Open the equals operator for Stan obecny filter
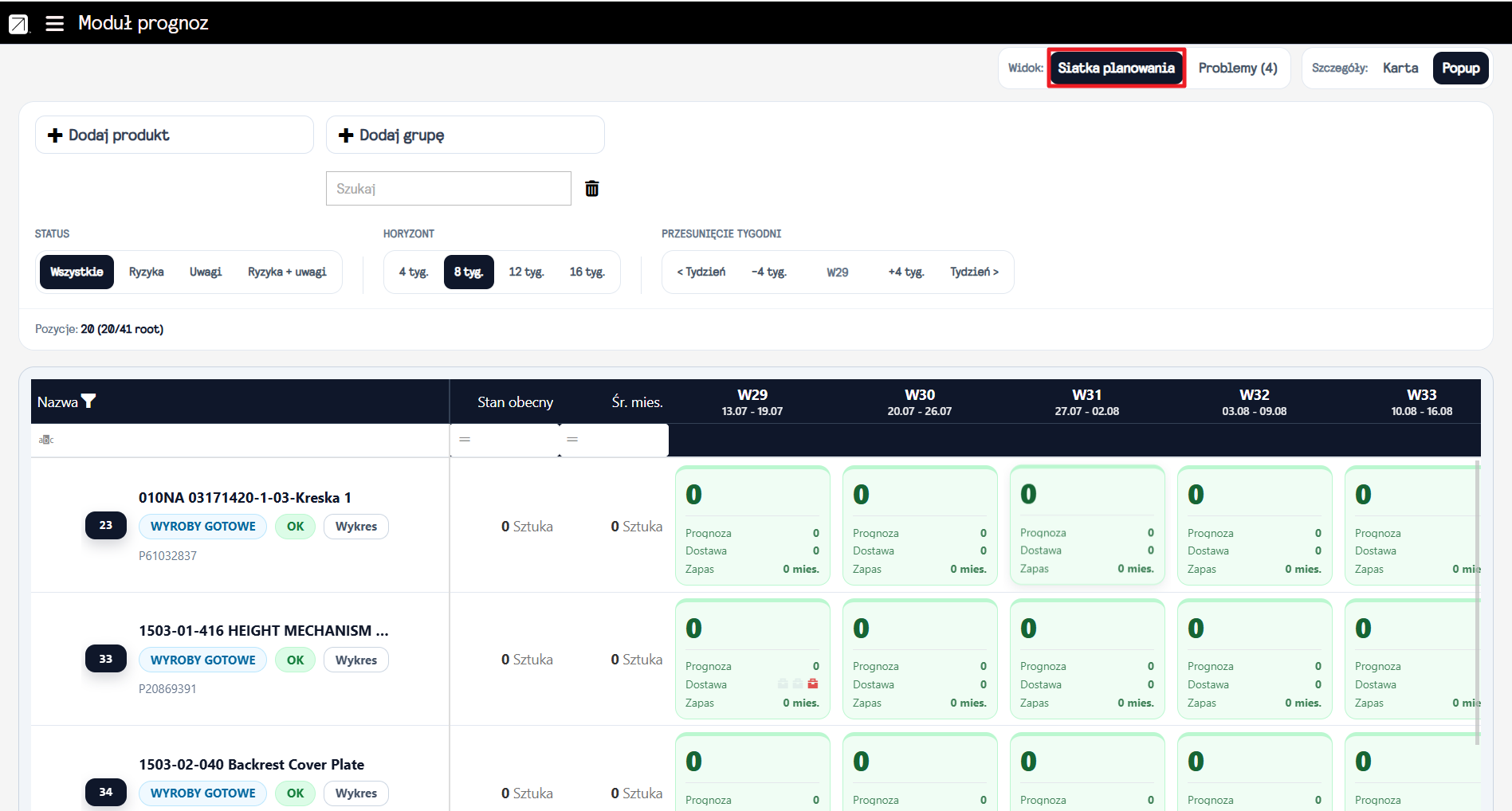 point(465,440)
